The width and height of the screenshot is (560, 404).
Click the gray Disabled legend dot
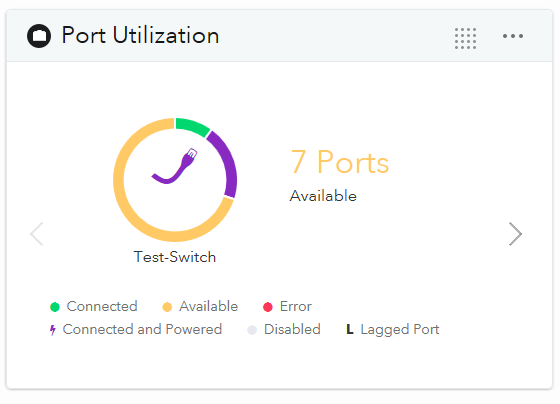(x=252, y=330)
